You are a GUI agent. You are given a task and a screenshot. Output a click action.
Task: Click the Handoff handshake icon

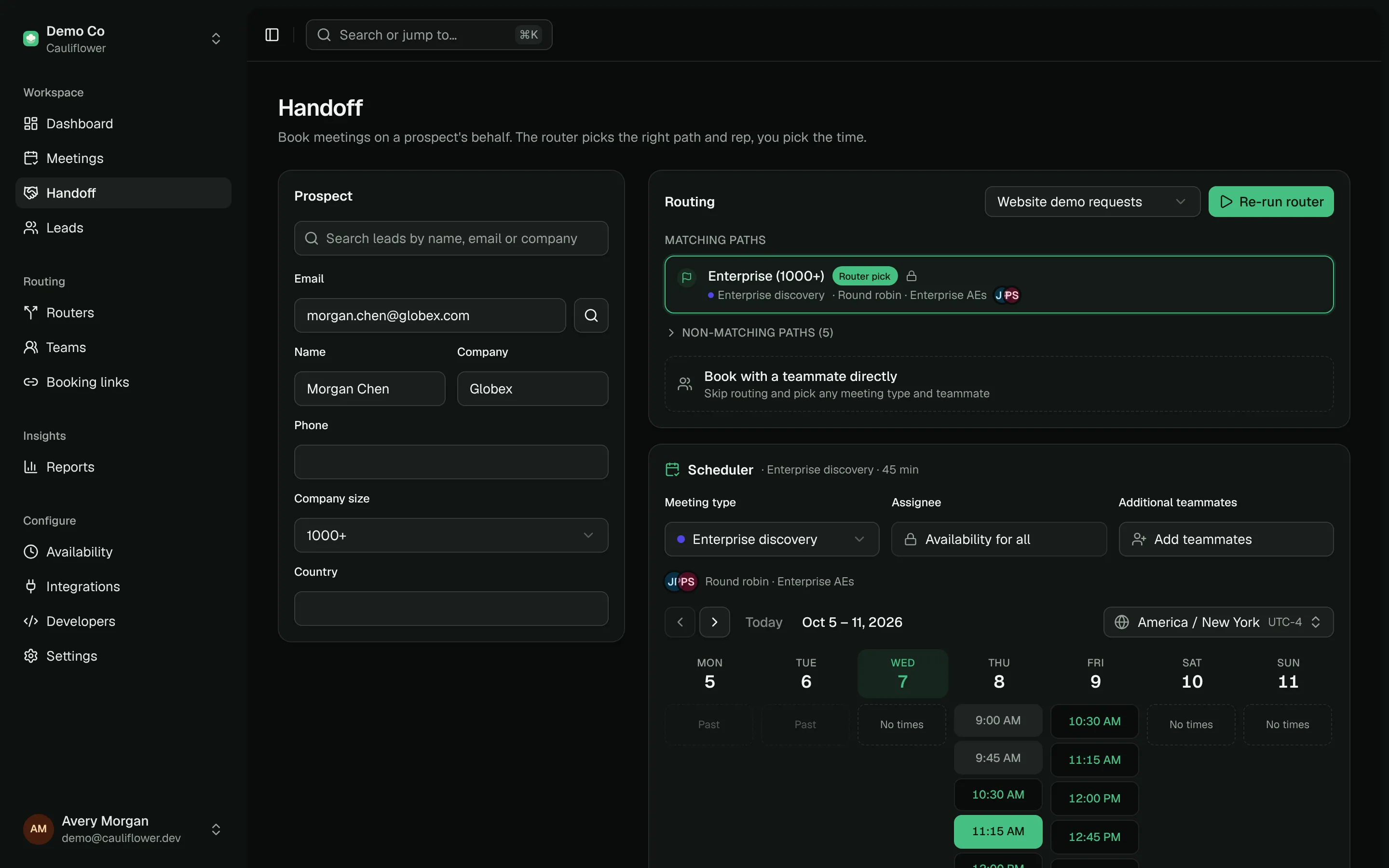pos(31,193)
